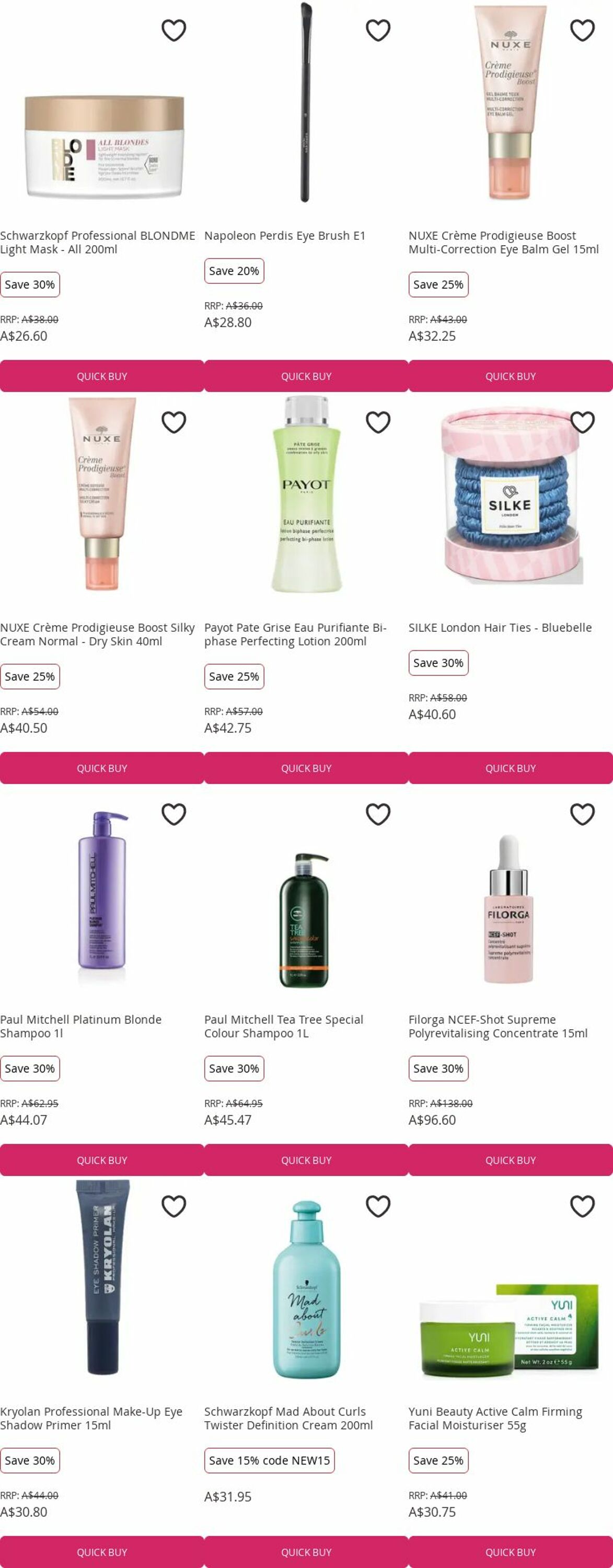The image size is (613, 1568).
Task: Add Schwarzkopf BLONDME Light Mask to wishlist
Action: point(174,30)
